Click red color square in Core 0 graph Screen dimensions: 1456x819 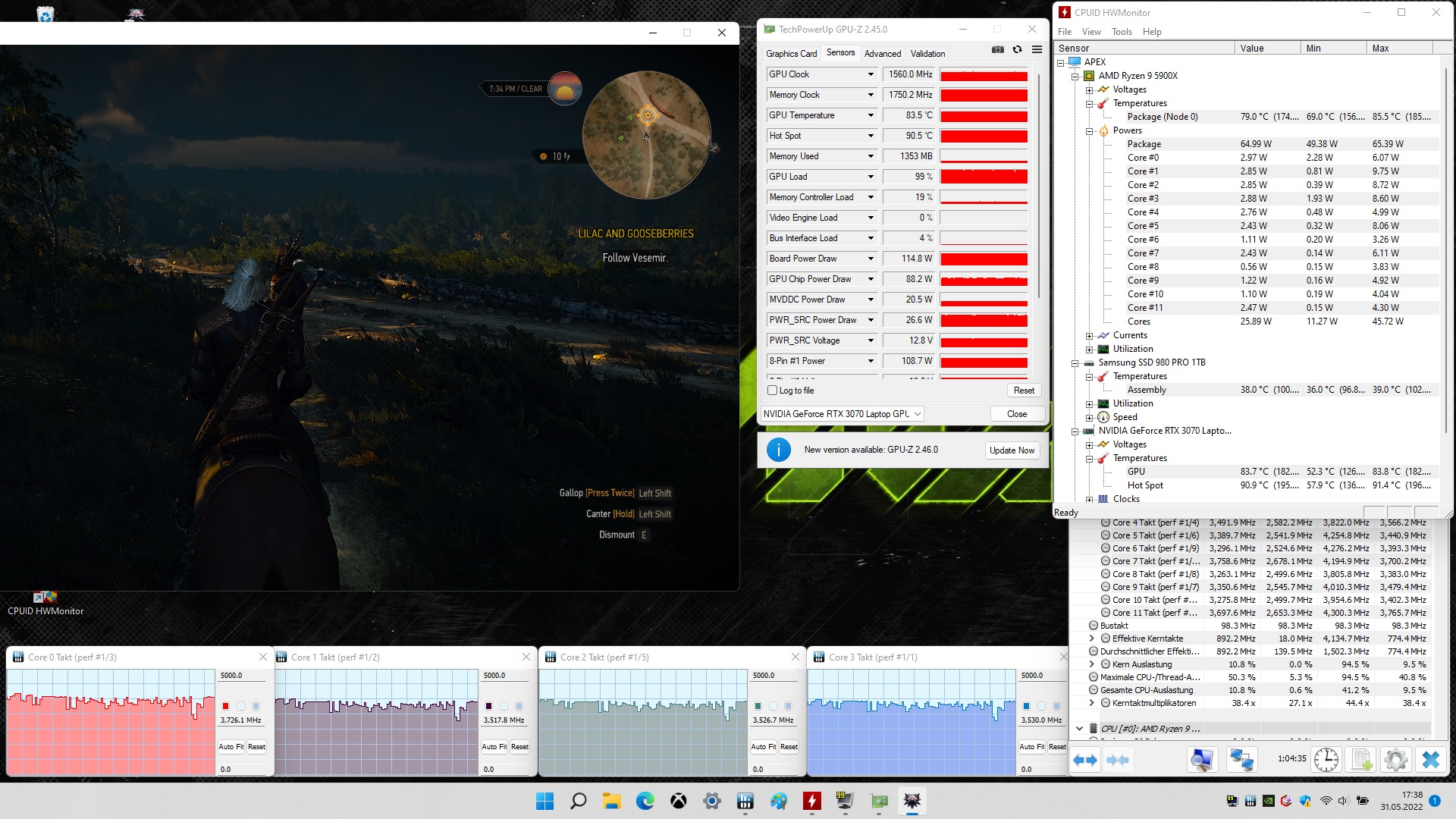tap(225, 706)
